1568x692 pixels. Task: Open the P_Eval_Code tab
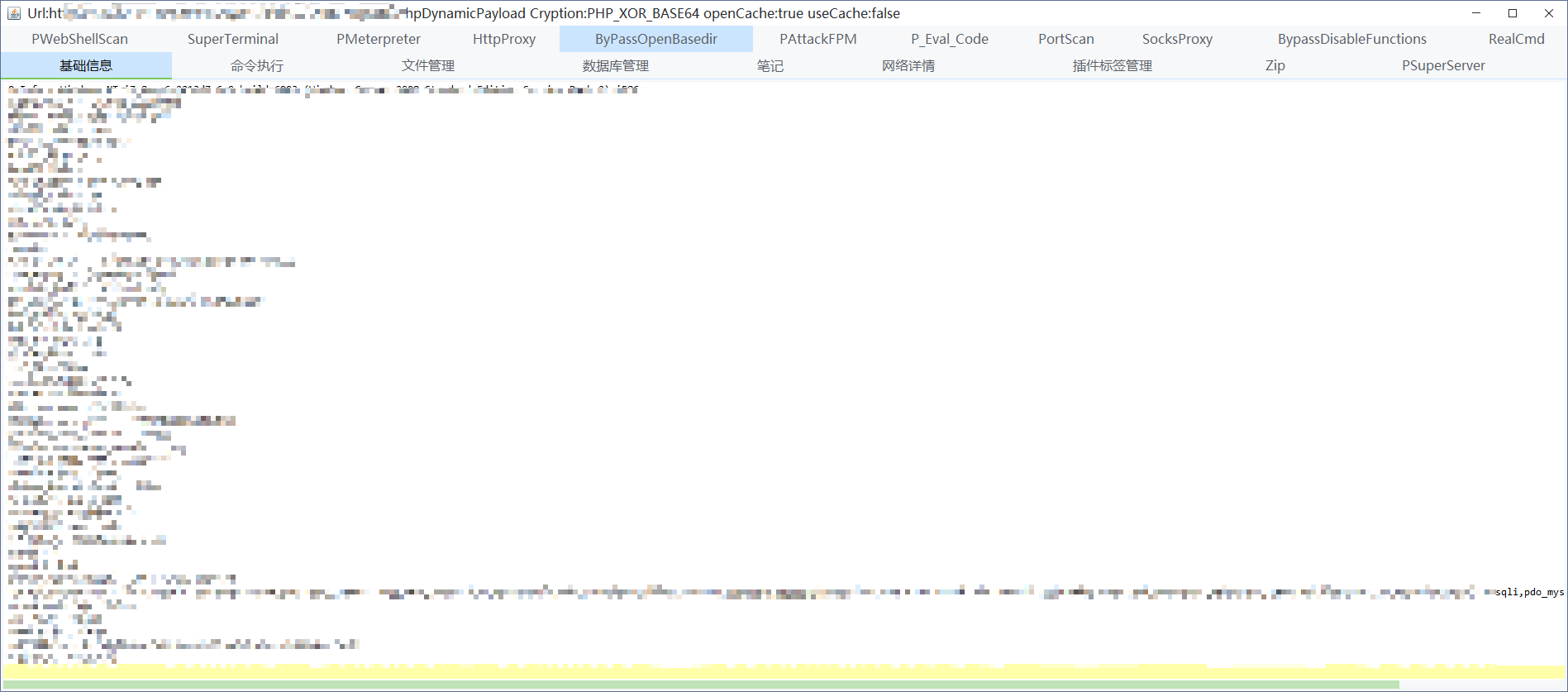pyautogui.click(x=949, y=39)
